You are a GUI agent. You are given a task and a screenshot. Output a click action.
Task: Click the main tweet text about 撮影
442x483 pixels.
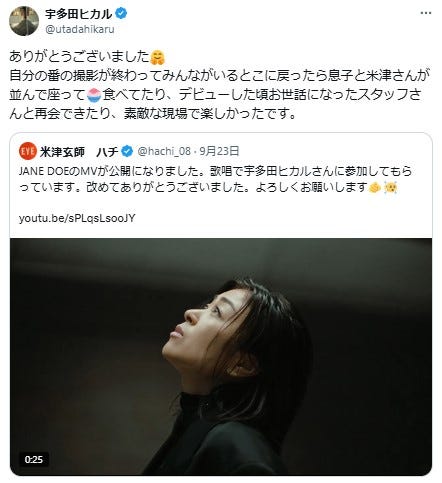(219, 85)
